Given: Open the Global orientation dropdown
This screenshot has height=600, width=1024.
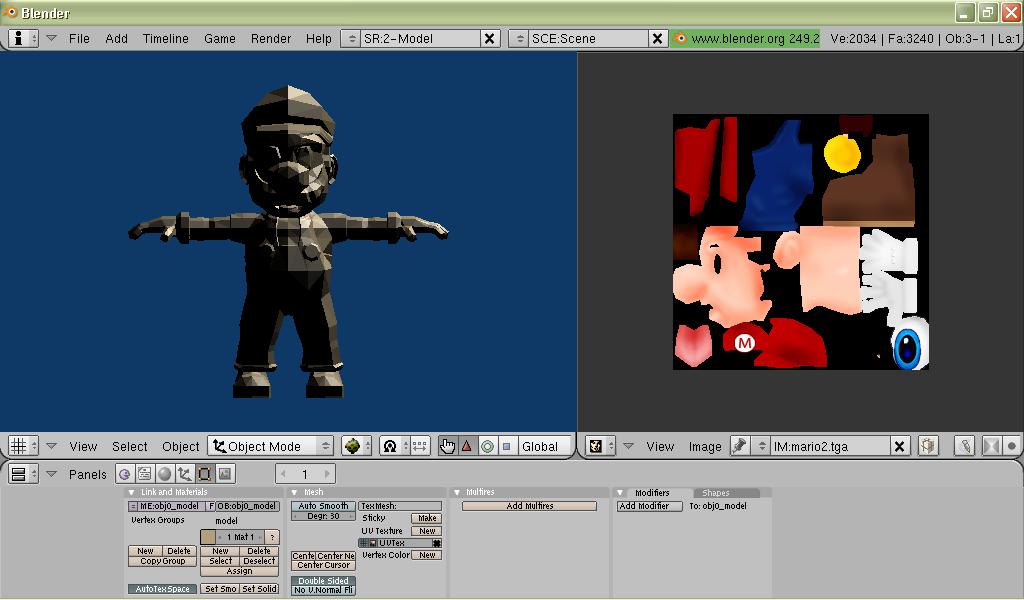Looking at the screenshot, I should (543, 446).
